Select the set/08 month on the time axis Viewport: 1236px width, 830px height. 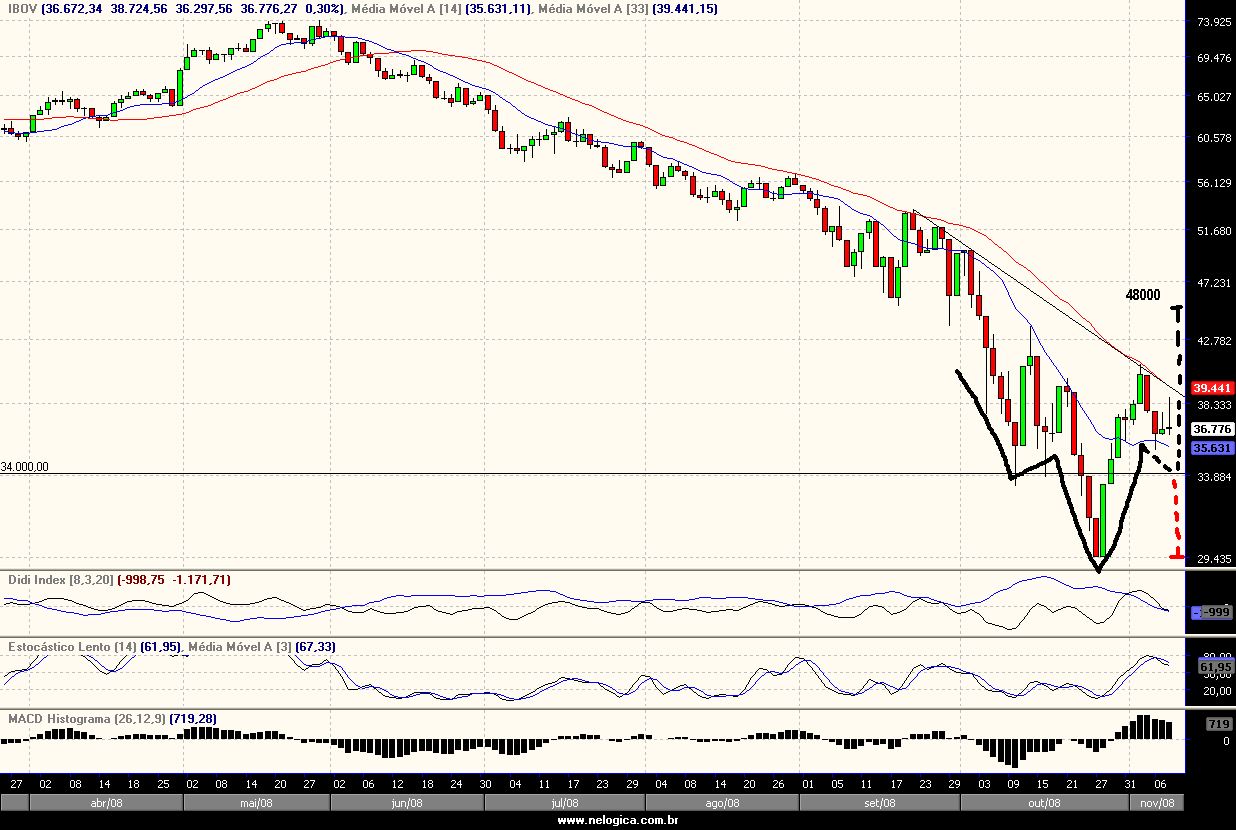coord(879,803)
